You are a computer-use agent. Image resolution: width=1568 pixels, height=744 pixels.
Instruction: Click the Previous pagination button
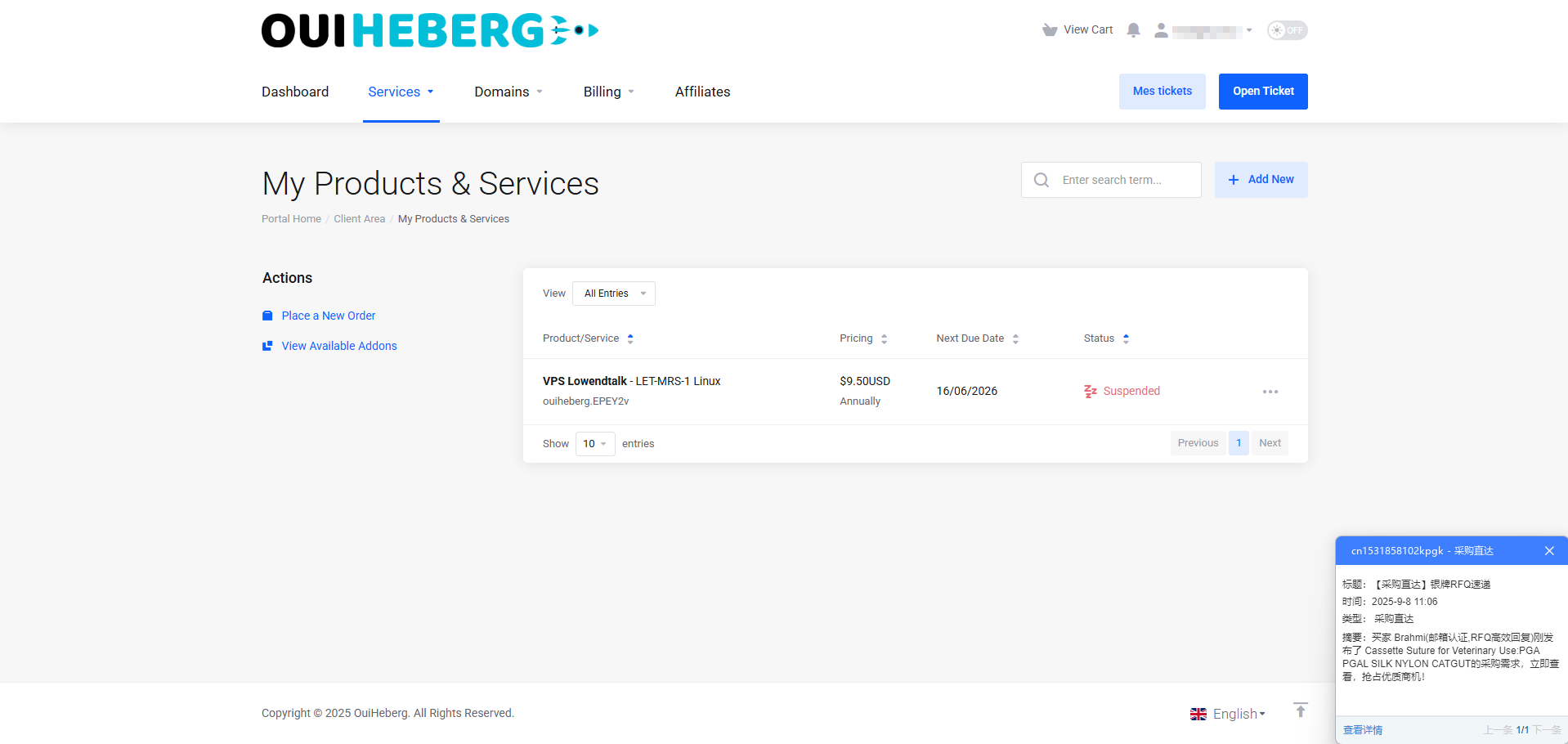point(1198,443)
